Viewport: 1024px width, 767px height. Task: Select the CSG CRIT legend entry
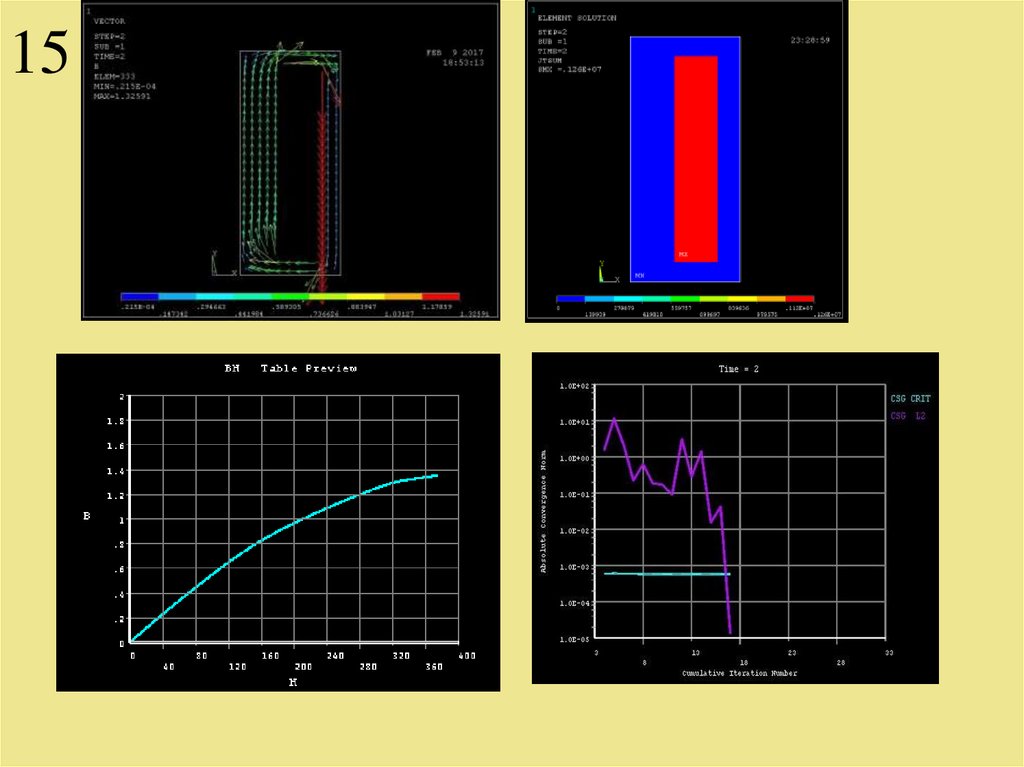pos(909,399)
